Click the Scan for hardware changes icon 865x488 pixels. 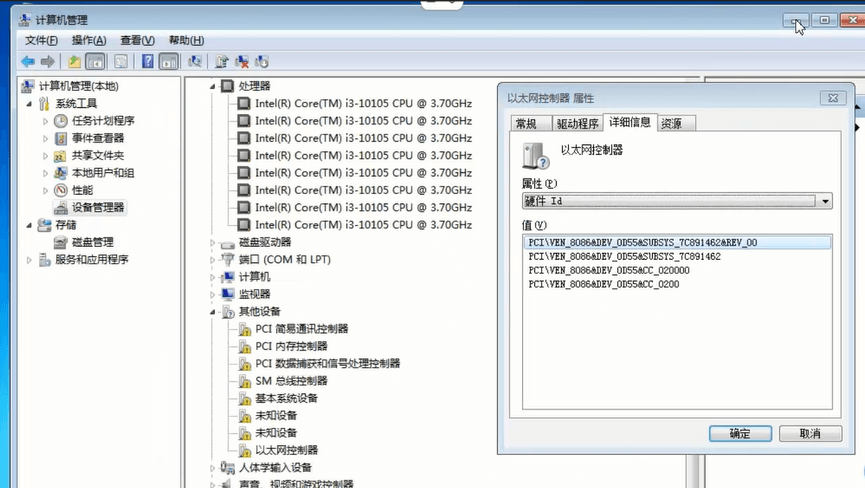194,62
